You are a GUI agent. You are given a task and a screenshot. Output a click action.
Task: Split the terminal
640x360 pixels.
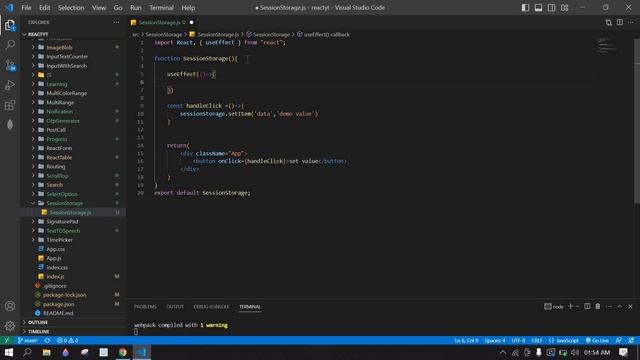(587, 307)
